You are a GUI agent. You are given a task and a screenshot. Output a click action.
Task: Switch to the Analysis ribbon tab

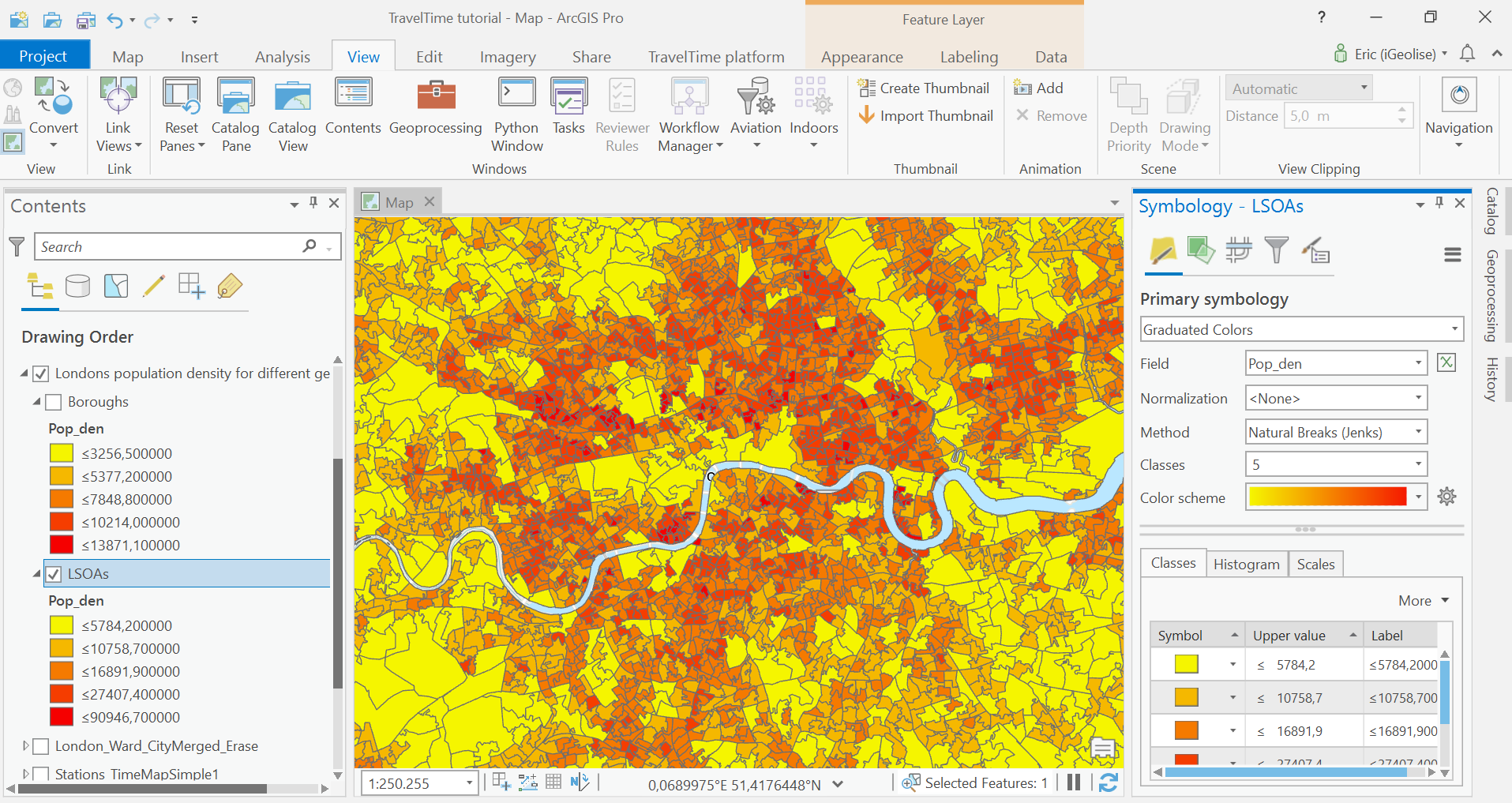click(x=282, y=57)
